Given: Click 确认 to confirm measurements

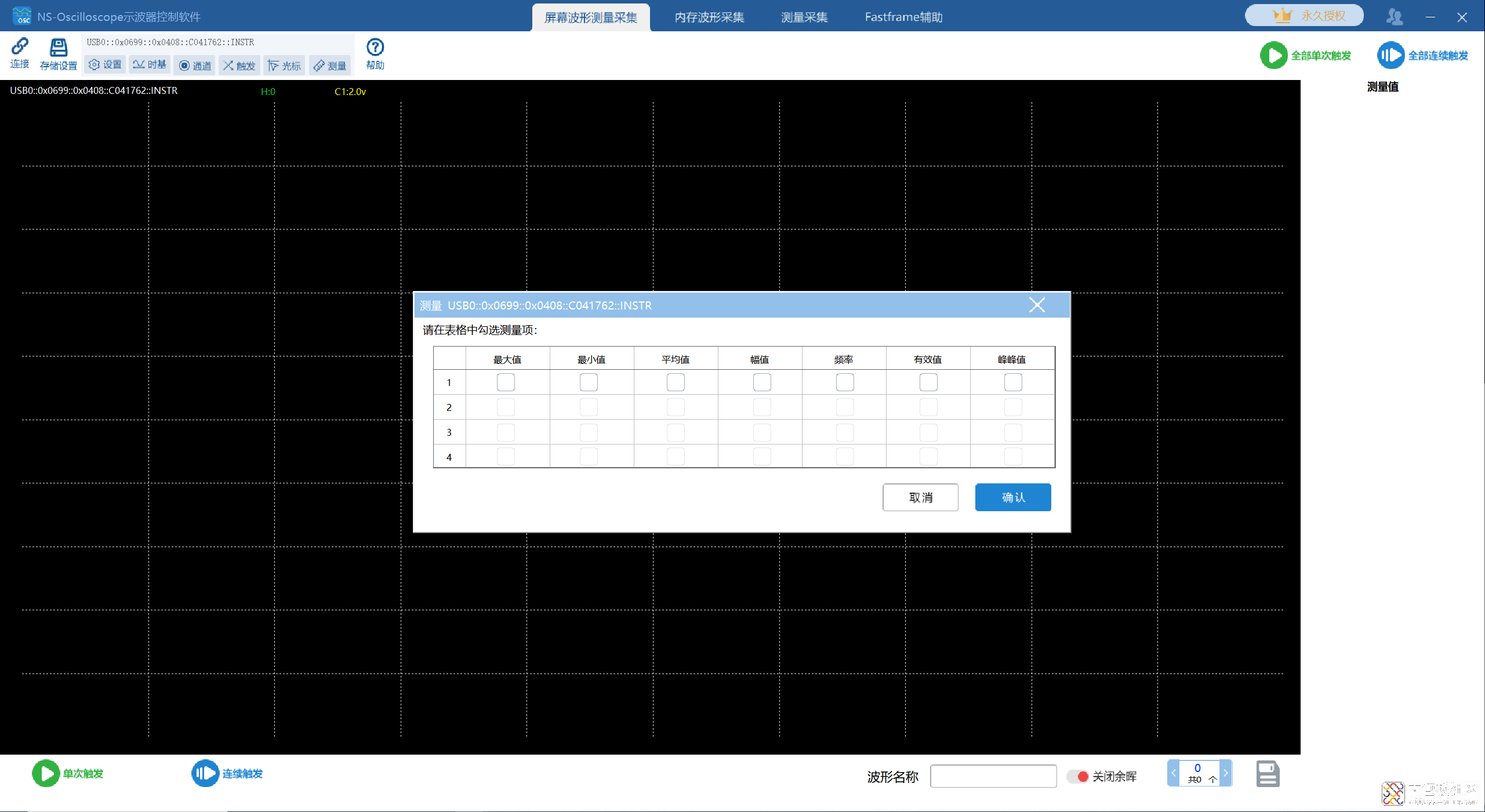Looking at the screenshot, I should coord(1013,497).
